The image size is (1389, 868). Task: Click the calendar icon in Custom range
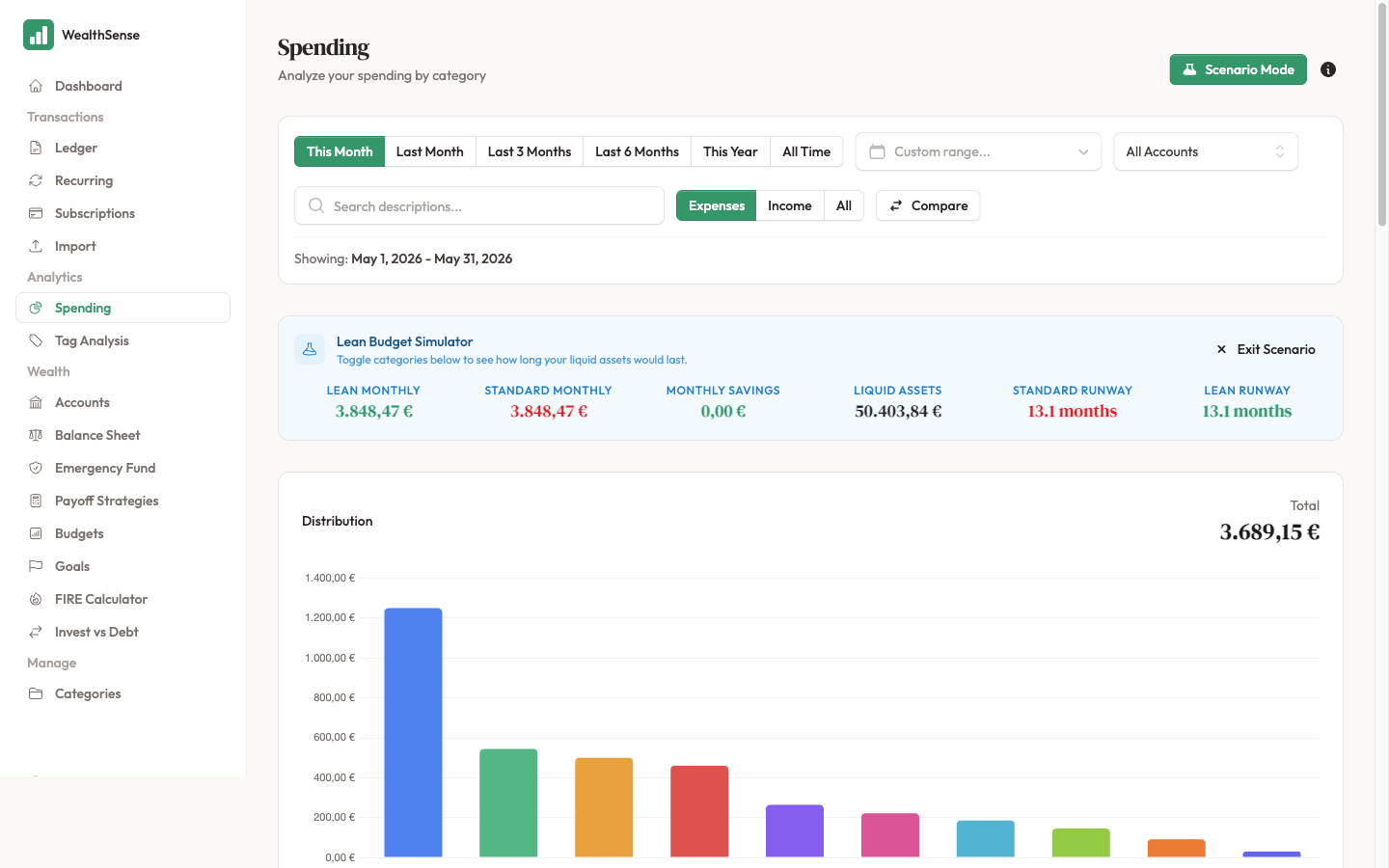tap(877, 151)
